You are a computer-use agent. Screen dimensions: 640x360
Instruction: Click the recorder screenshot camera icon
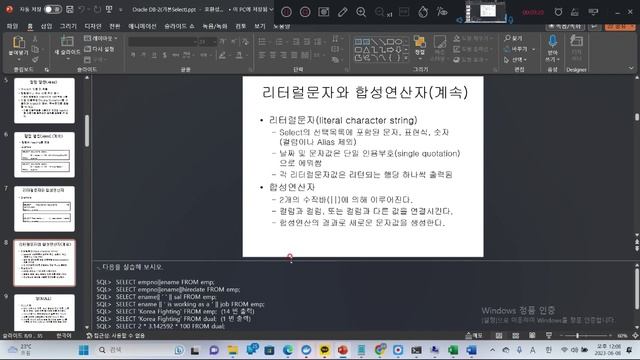[x=324, y=12]
